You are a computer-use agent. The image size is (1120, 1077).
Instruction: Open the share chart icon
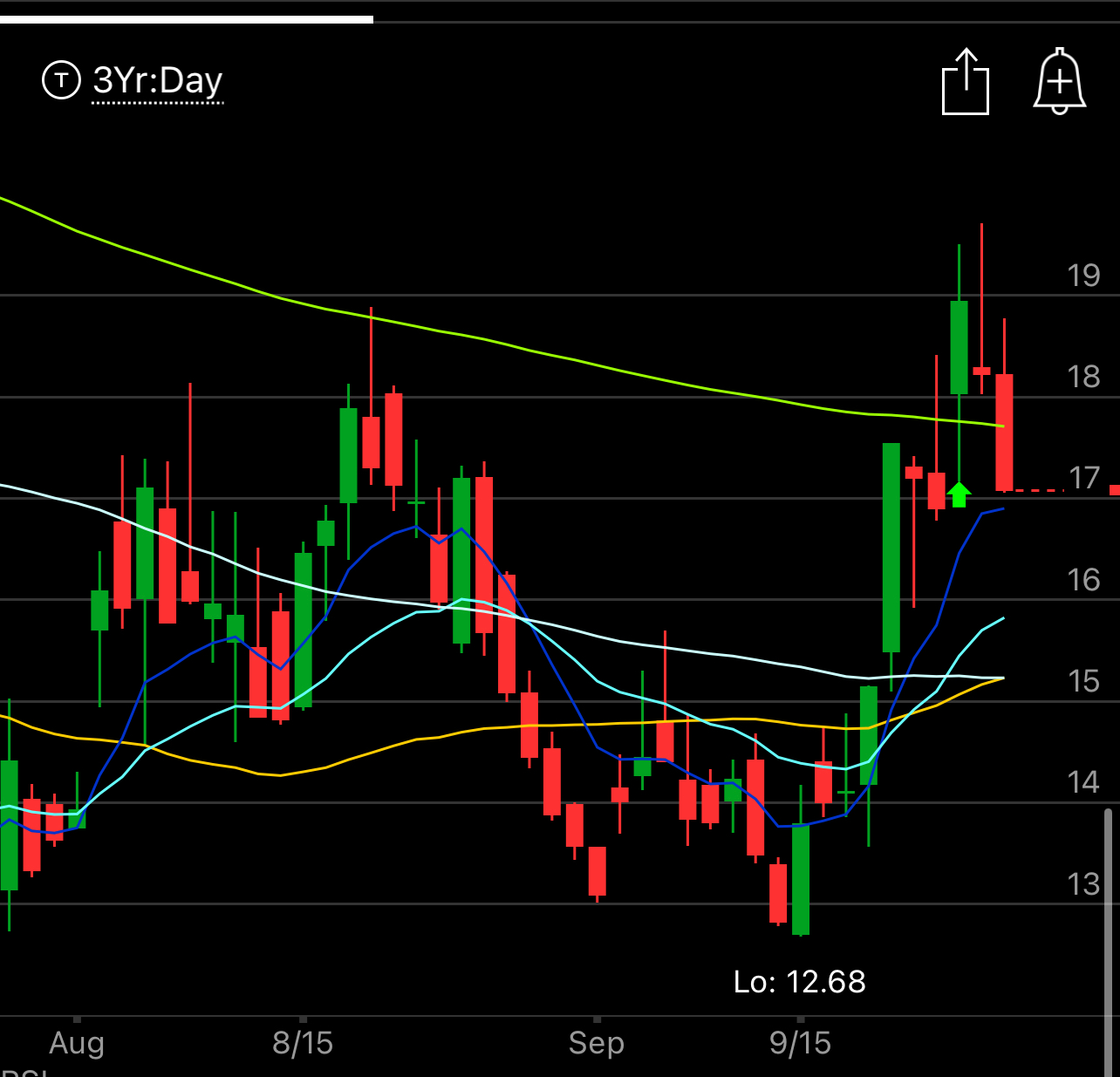pyautogui.click(x=966, y=81)
